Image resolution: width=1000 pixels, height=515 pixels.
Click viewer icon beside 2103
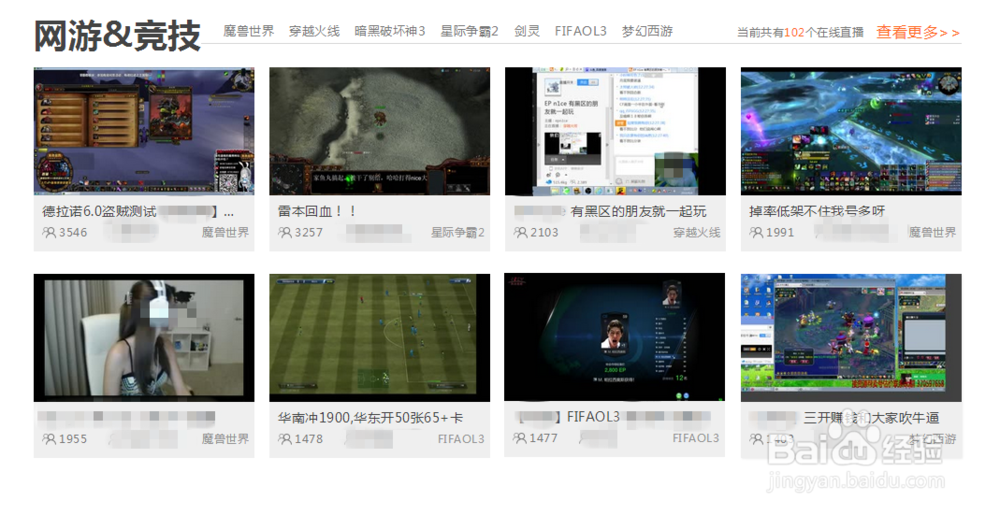coord(520,233)
